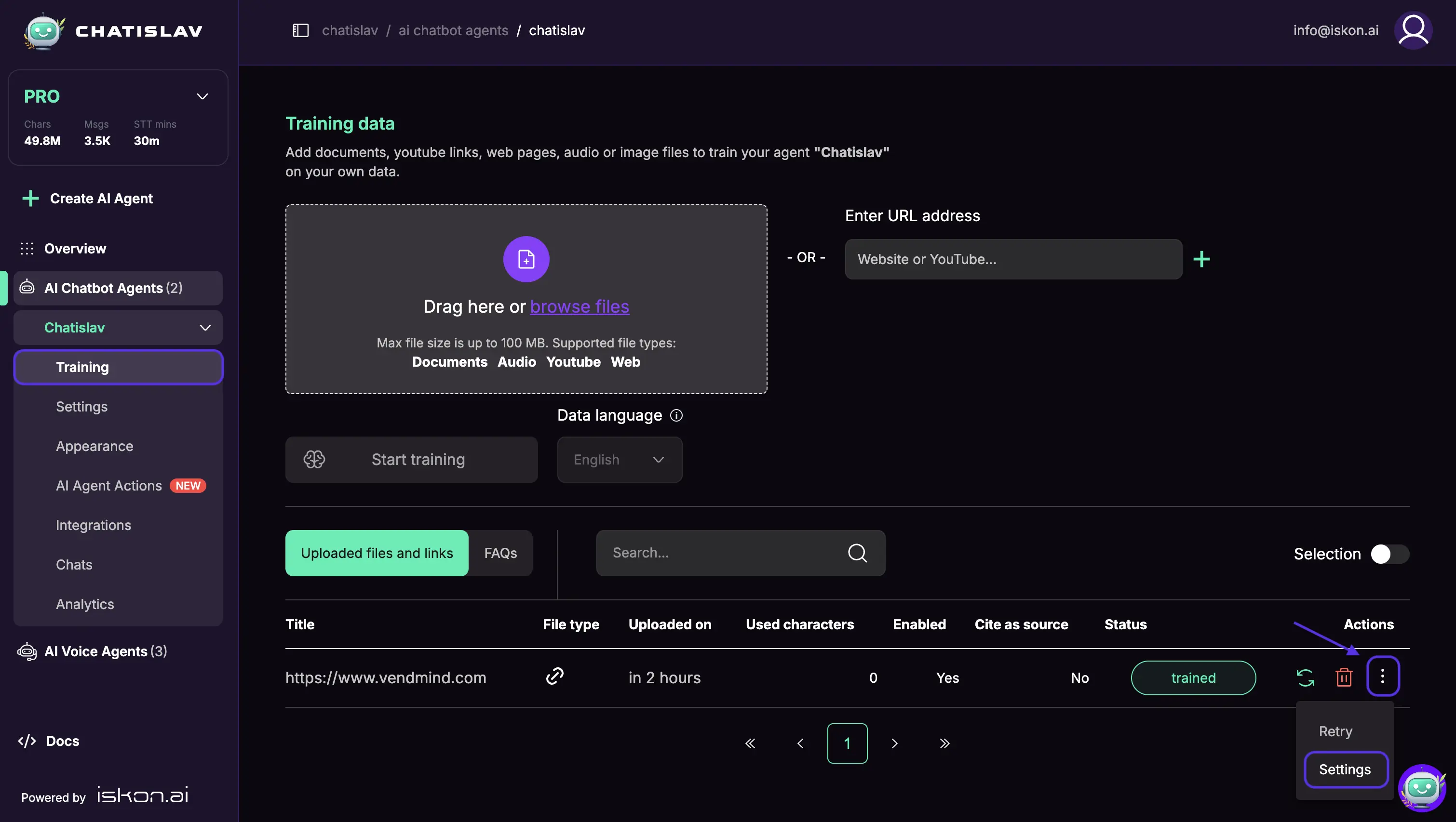Click the Uploaded on column header
The height and width of the screenshot is (822, 1456).
670,624
